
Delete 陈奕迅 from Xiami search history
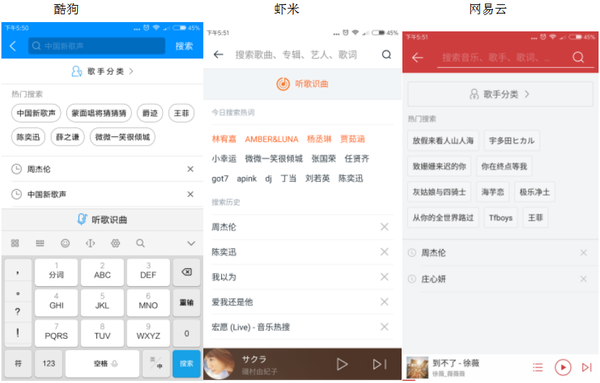(x=385, y=252)
